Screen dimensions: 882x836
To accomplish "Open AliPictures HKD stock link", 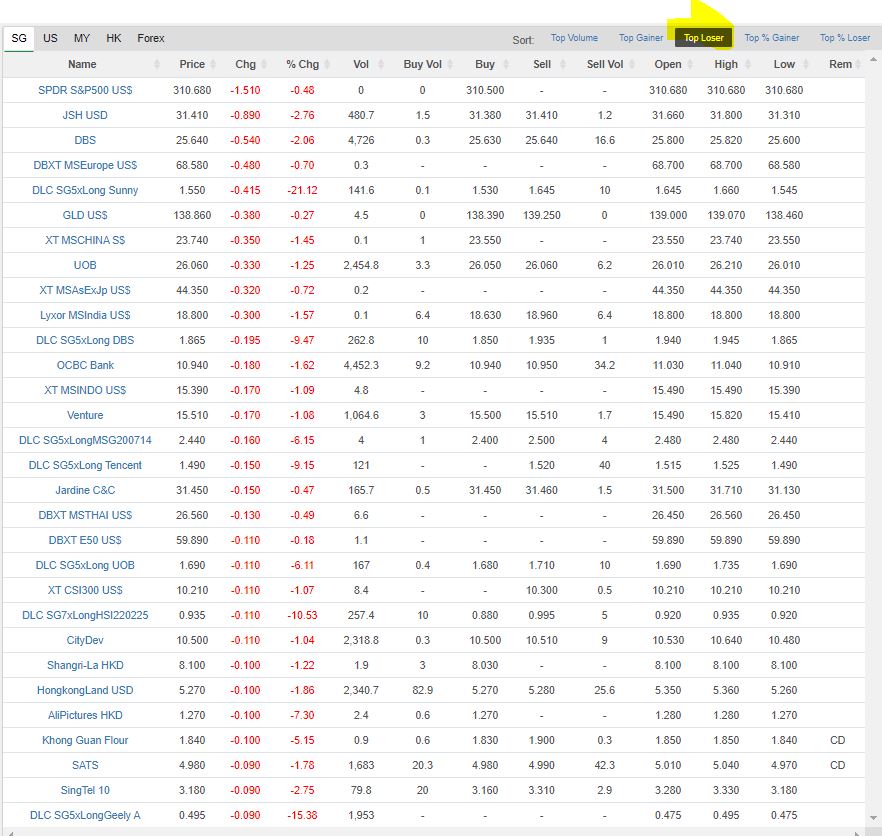I will (85, 715).
